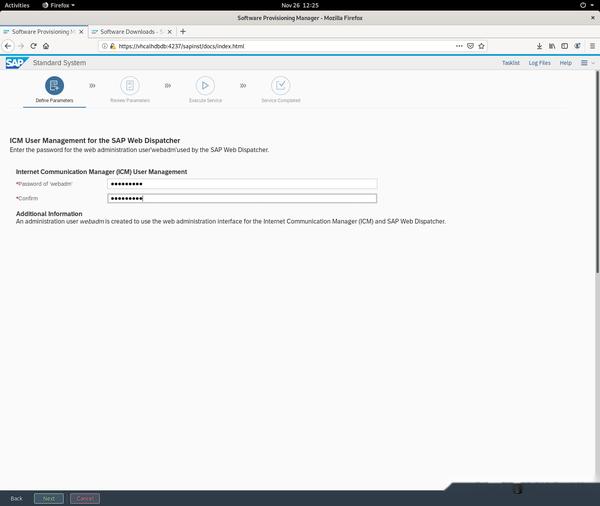
Task: Click the Execute Service step label
Action: click(205, 100)
